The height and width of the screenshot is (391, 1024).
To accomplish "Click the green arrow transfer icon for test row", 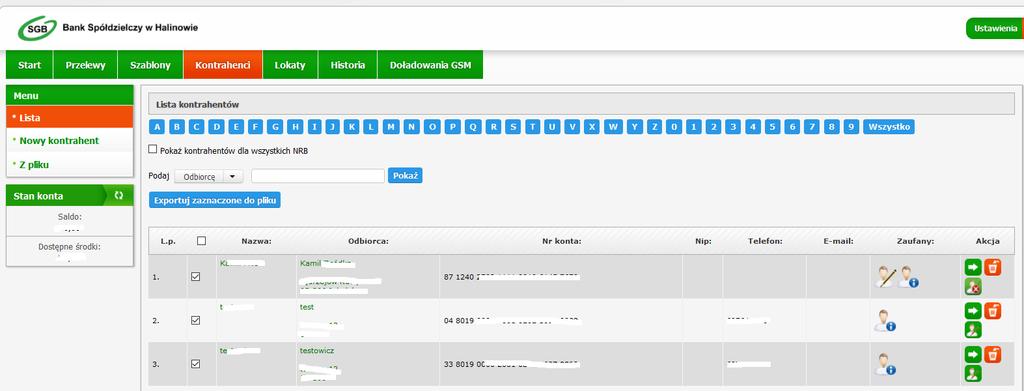I will coord(973,311).
